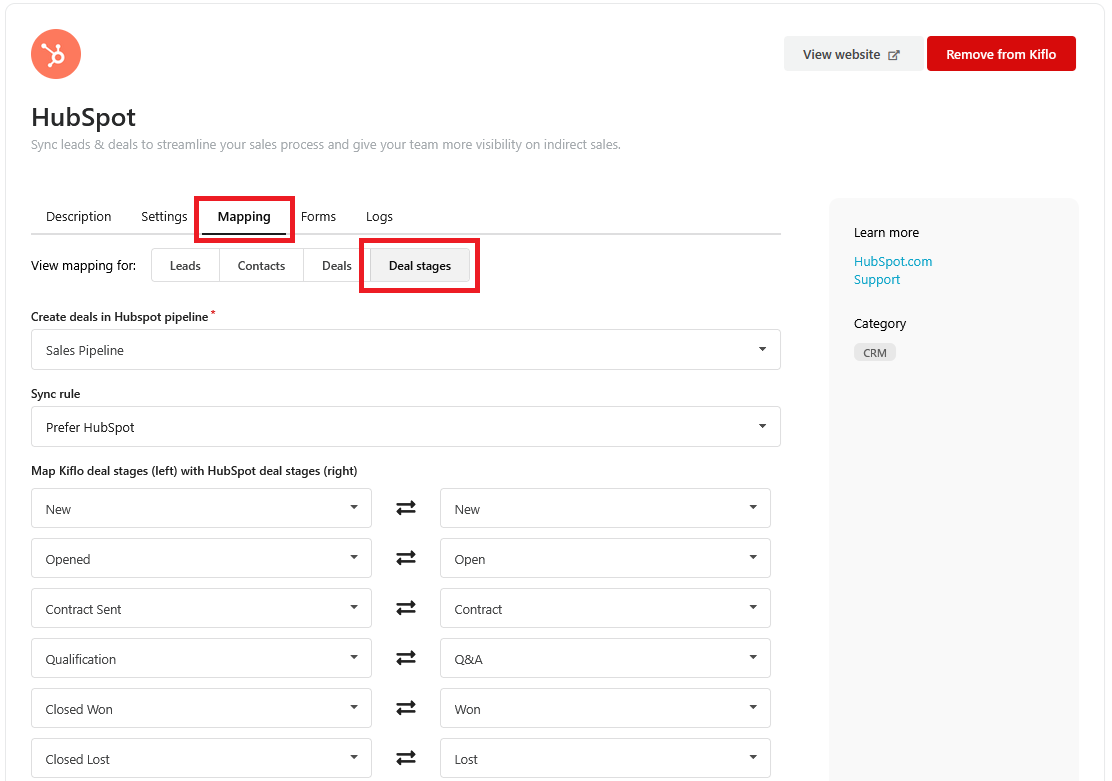Expand the Qualification stage dropdown
The width and height of the screenshot is (1112, 781).
pyautogui.click(x=201, y=658)
